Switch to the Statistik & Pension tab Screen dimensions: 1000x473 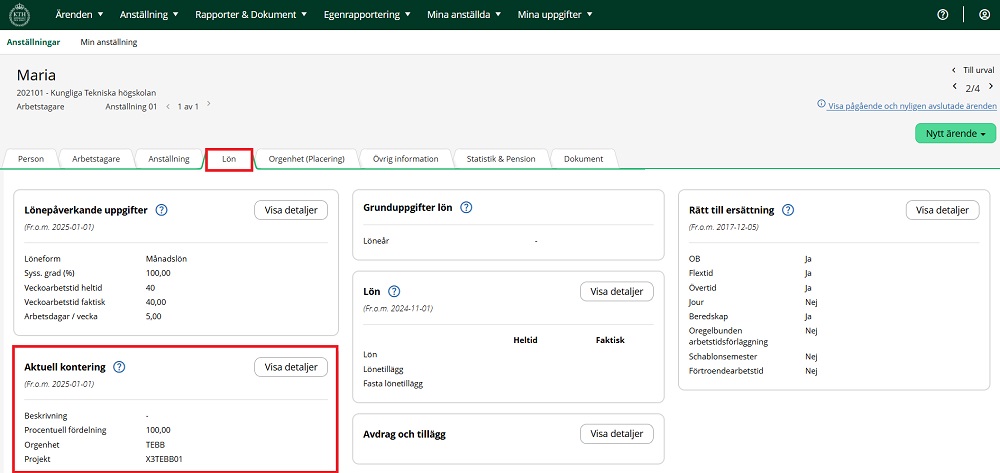coord(500,159)
